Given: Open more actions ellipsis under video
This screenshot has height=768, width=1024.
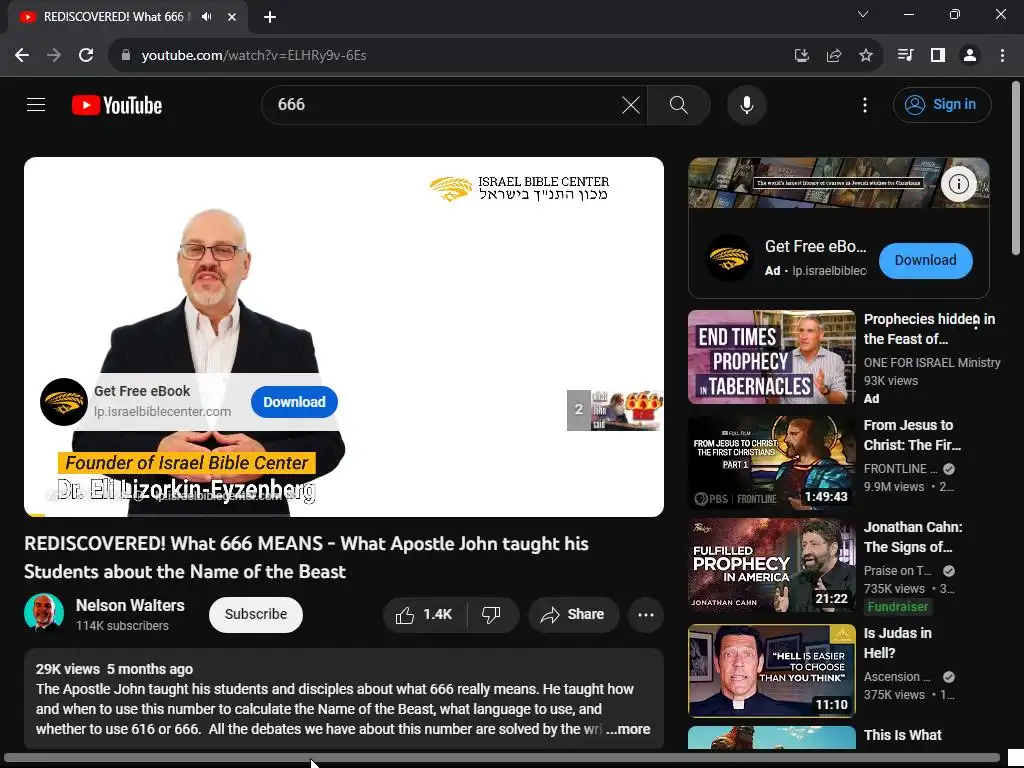Looking at the screenshot, I should [x=646, y=615].
